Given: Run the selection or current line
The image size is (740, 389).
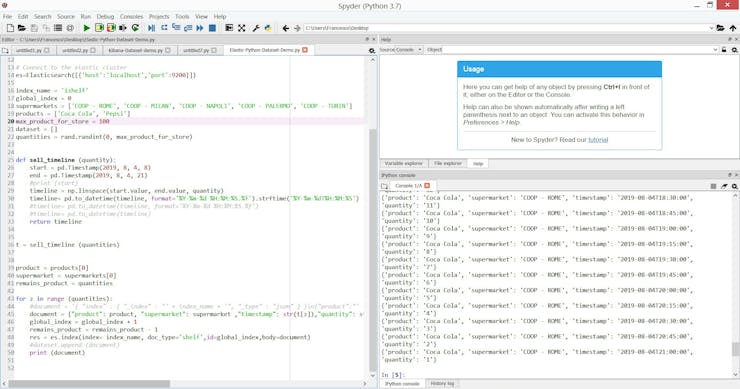Looking at the screenshot, I should tap(123, 28).
